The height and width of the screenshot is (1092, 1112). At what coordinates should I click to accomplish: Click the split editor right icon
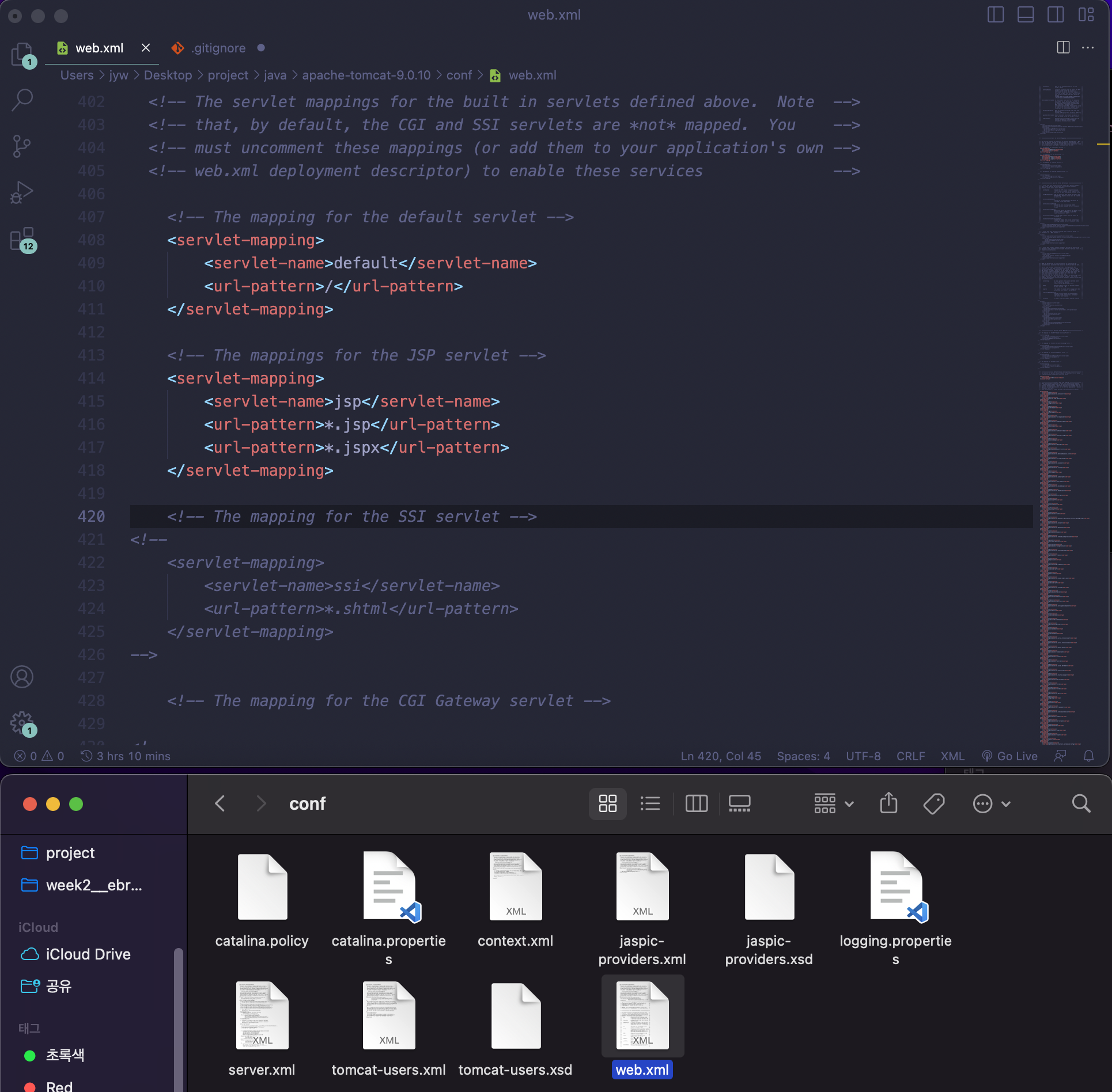[x=1063, y=48]
